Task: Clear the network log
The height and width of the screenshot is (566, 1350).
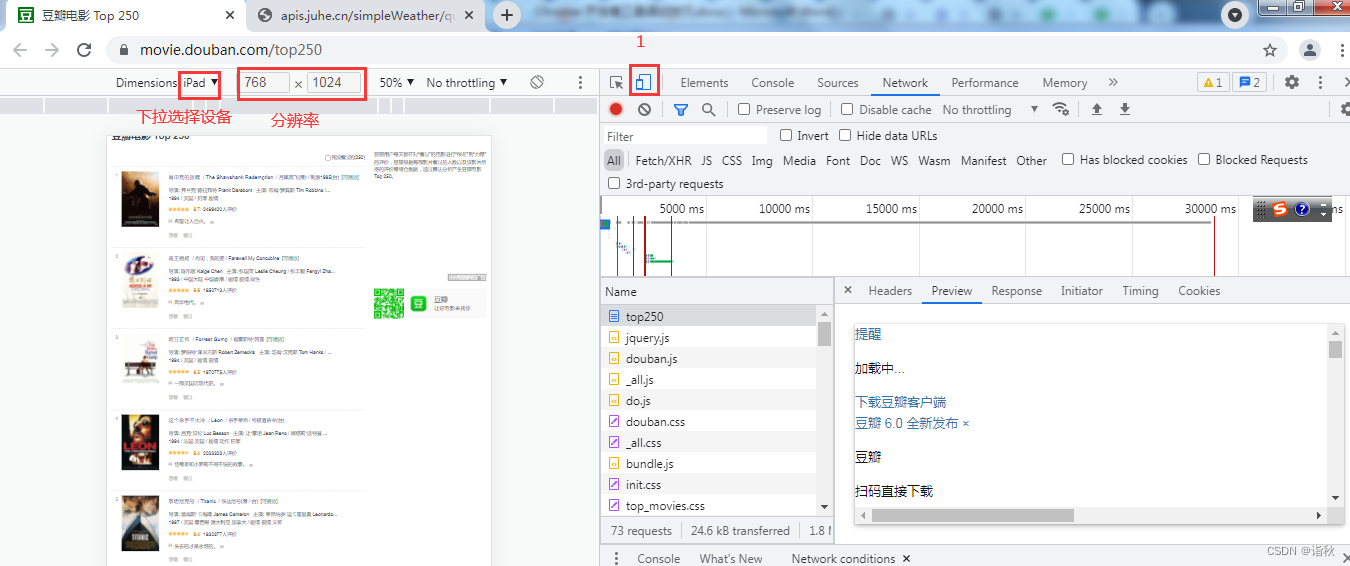Action: (x=644, y=110)
